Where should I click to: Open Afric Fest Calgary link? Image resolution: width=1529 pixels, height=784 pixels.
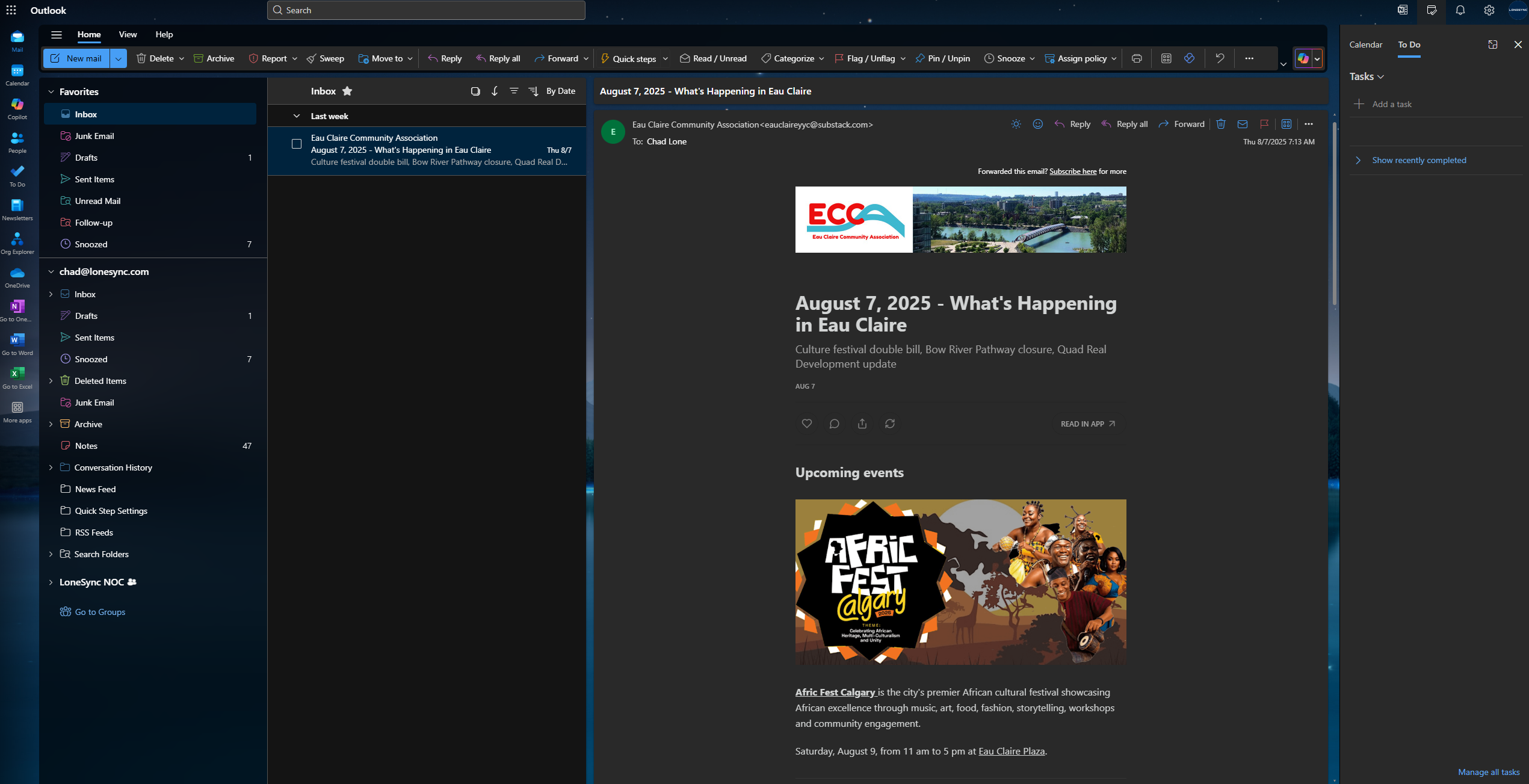835,692
